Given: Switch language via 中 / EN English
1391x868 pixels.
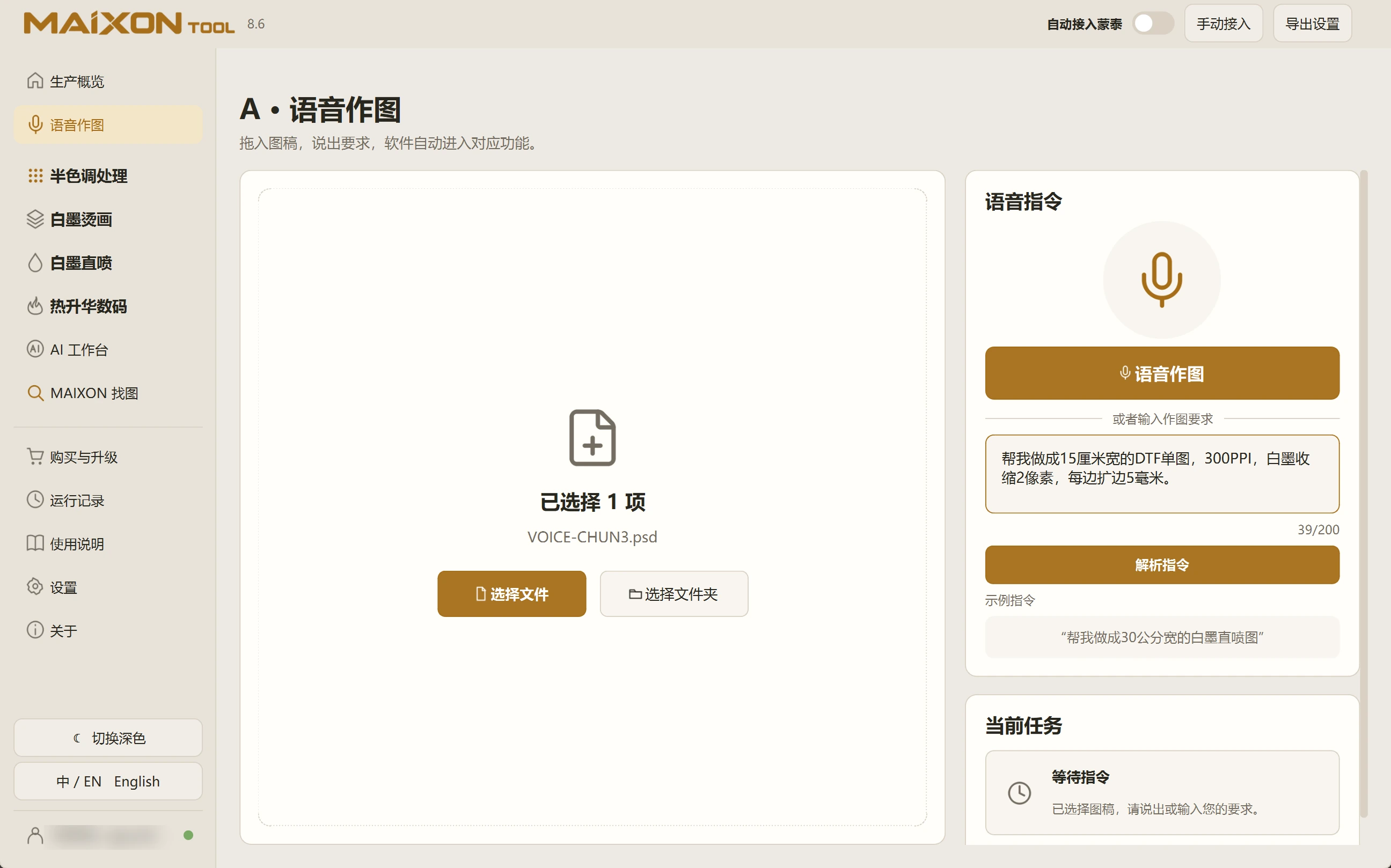Looking at the screenshot, I should [x=108, y=781].
